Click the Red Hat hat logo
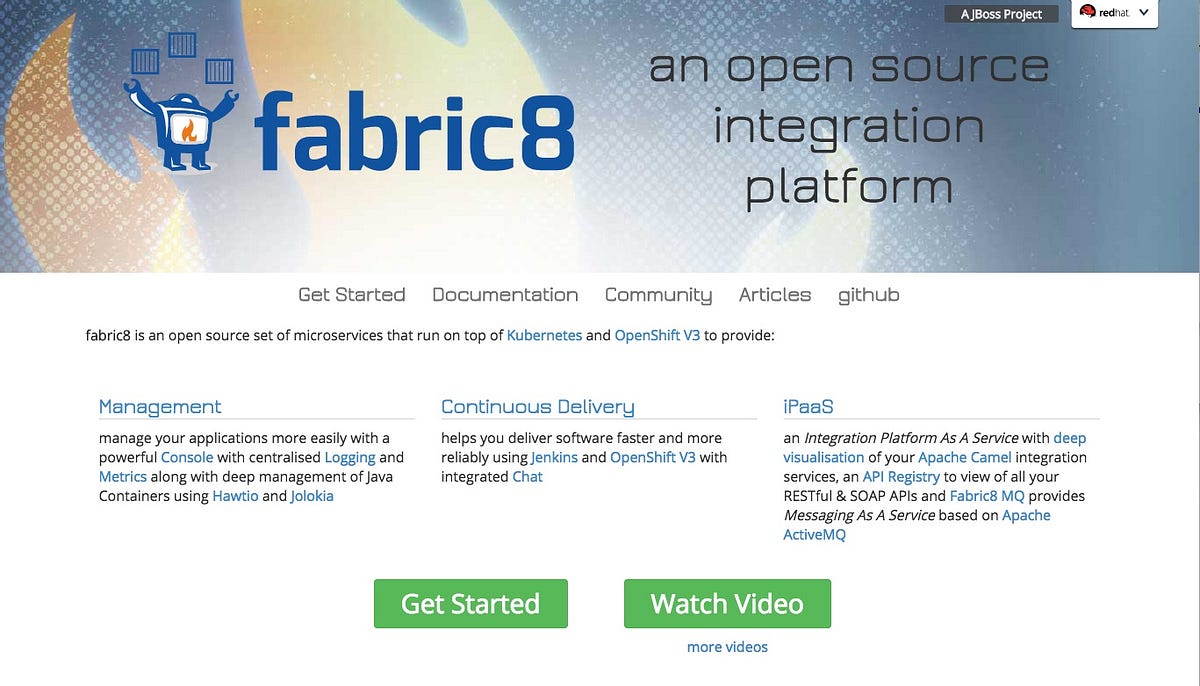The height and width of the screenshot is (686, 1200). click(1088, 13)
